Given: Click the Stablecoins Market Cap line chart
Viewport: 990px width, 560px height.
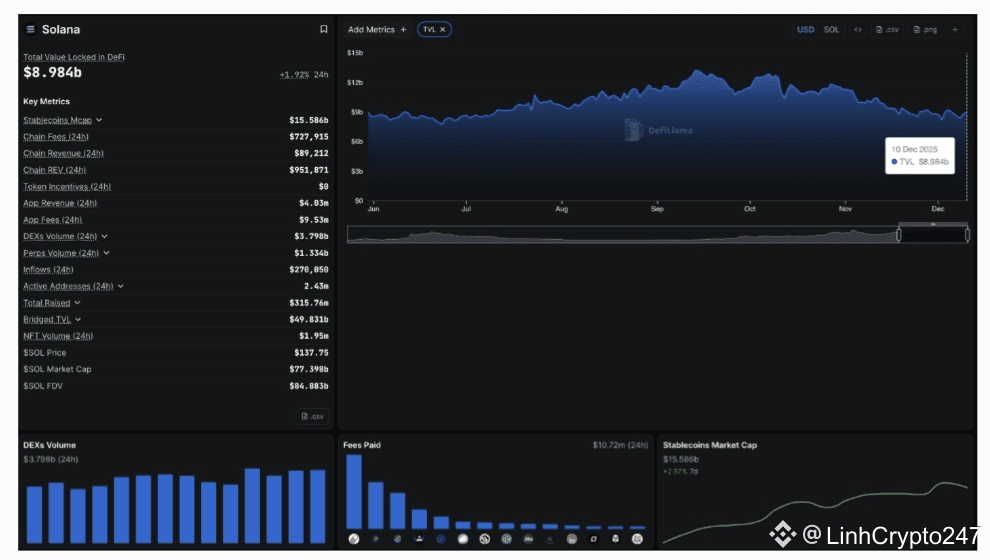Looking at the screenshot, I should [x=815, y=513].
